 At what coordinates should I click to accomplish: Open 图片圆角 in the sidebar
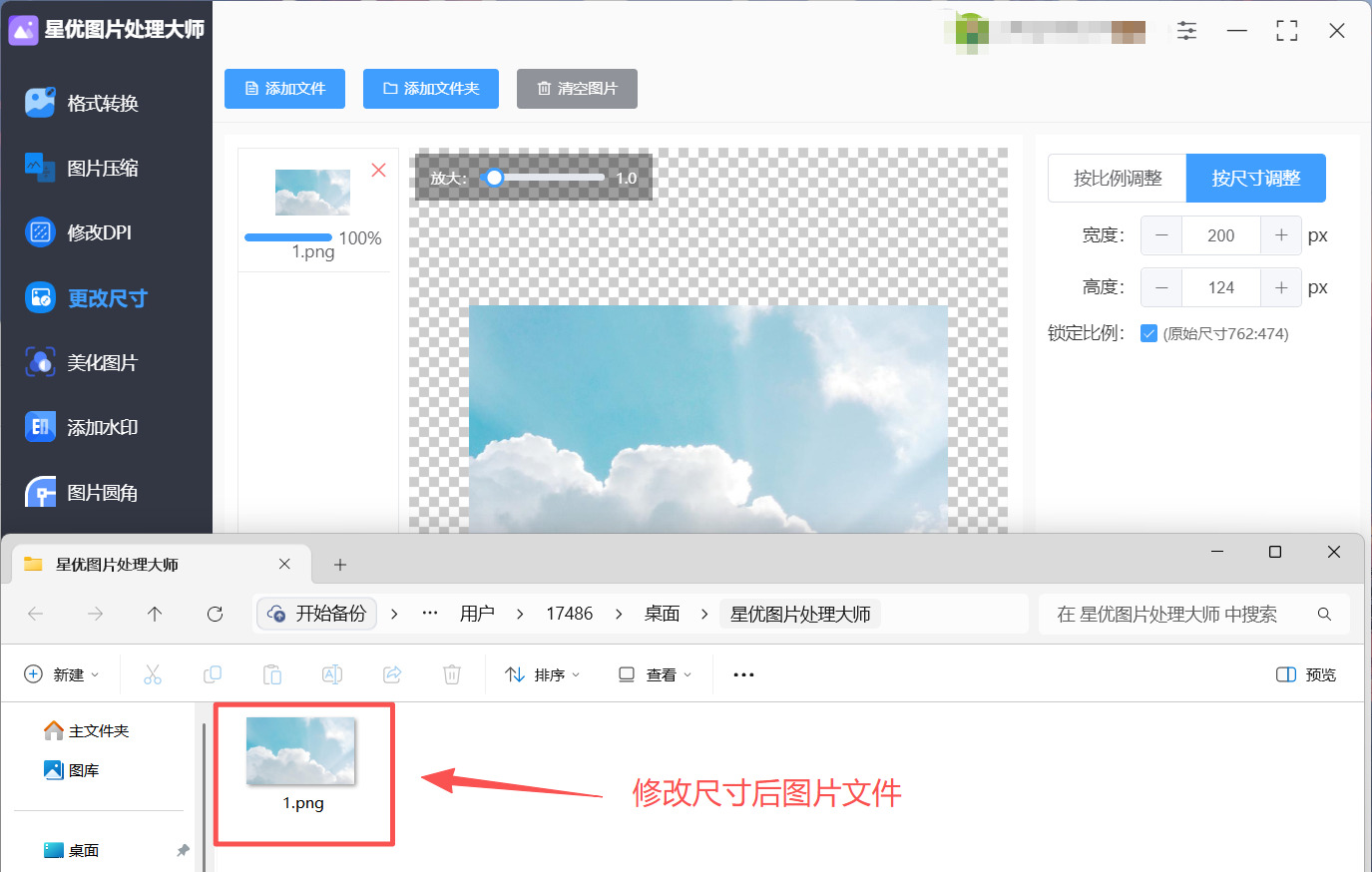(x=83, y=492)
